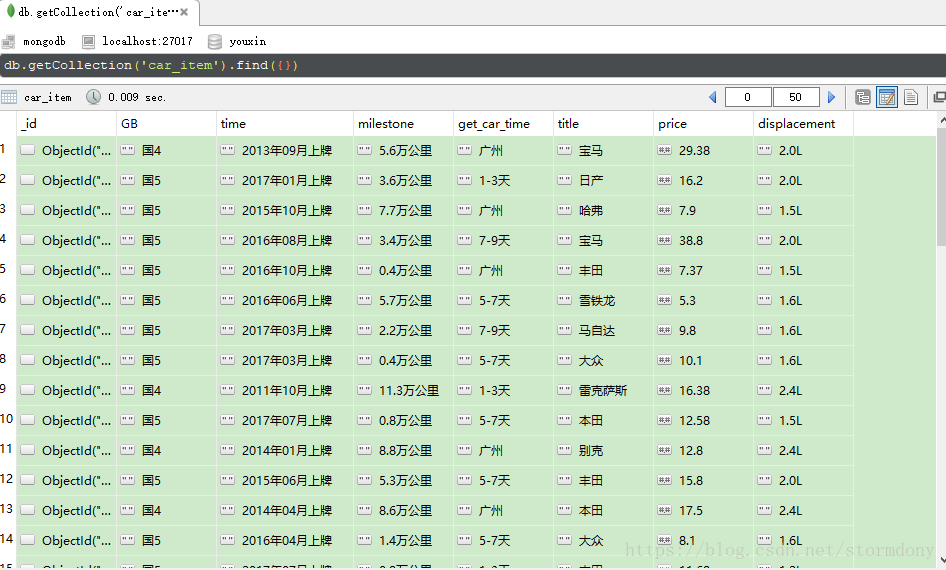This screenshot has width=946, height=570.
Task: Select the milestone cell '7.7万公里'
Action: click(x=403, y=211)
